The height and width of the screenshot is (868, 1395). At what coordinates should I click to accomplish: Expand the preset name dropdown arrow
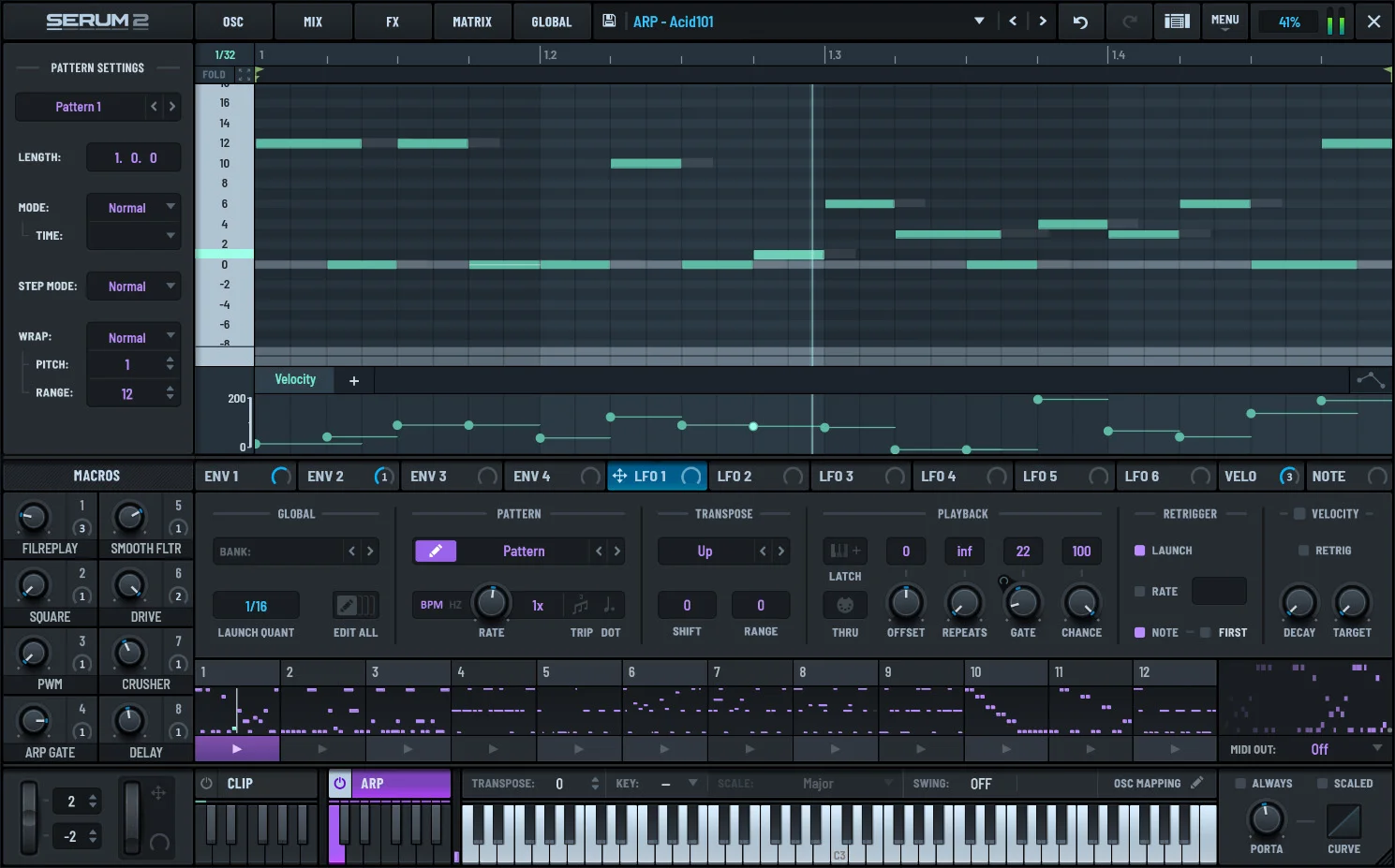979,21
